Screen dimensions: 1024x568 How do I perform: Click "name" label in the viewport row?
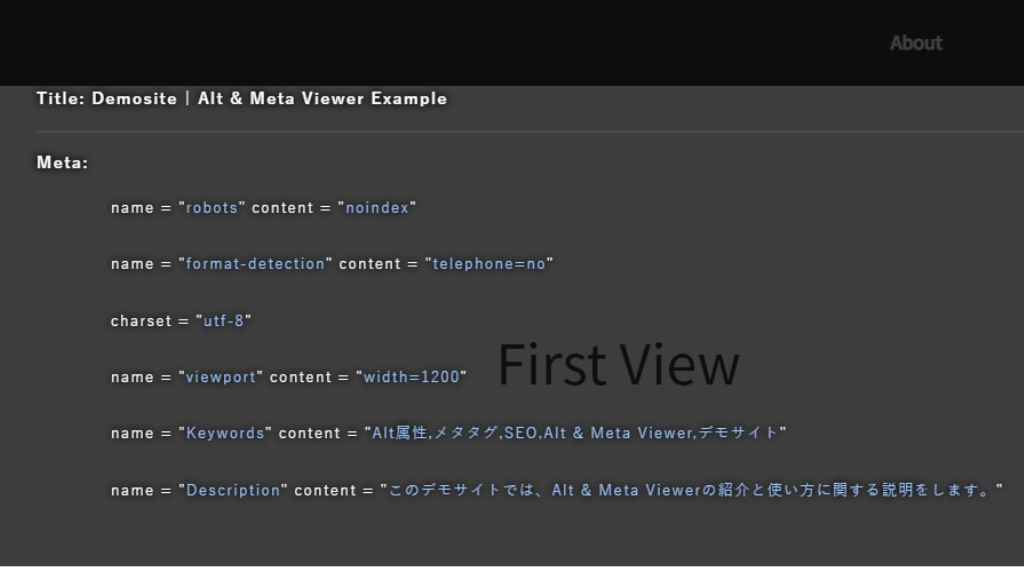(x=132, y=377)
